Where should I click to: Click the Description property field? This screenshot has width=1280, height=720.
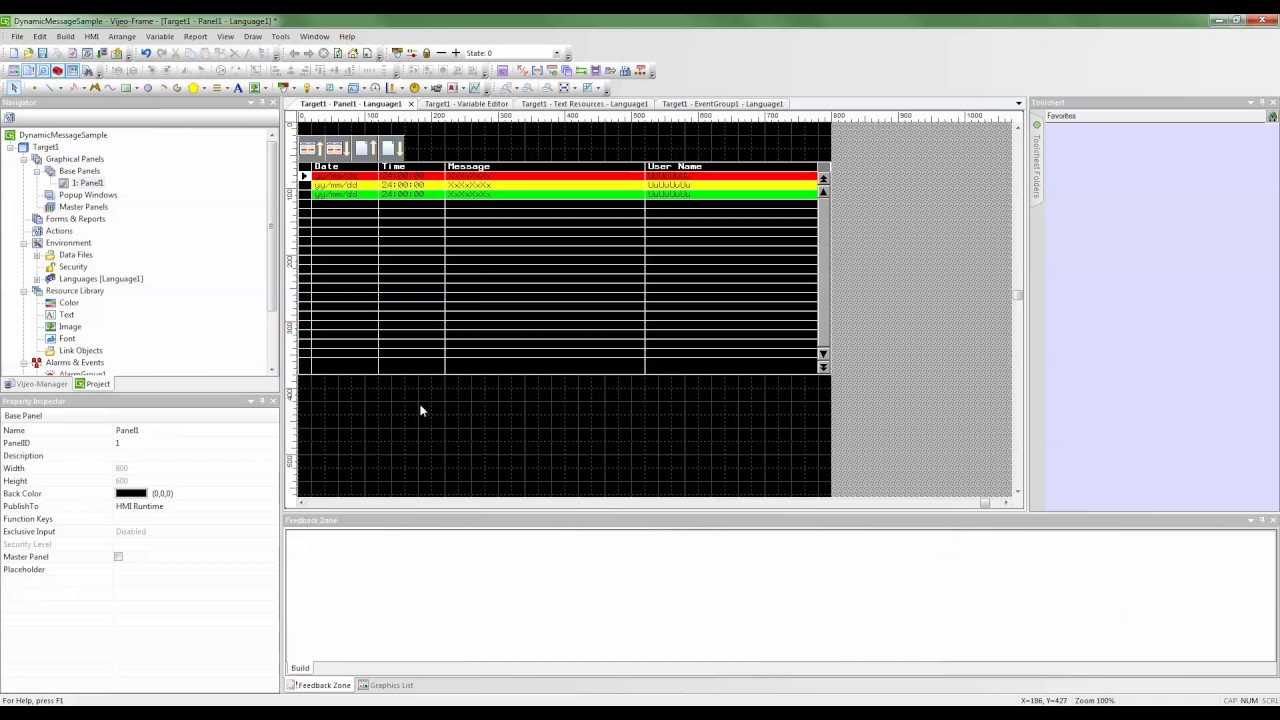point(196,456)
